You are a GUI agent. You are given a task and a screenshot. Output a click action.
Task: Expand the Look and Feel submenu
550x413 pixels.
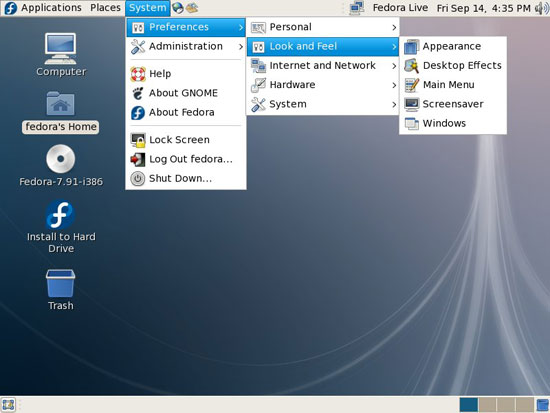tap(323, 47)
